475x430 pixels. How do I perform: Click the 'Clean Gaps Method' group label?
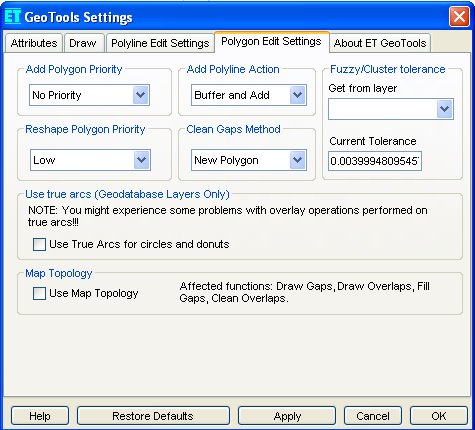pyautogui.click(x=233, y=129)
